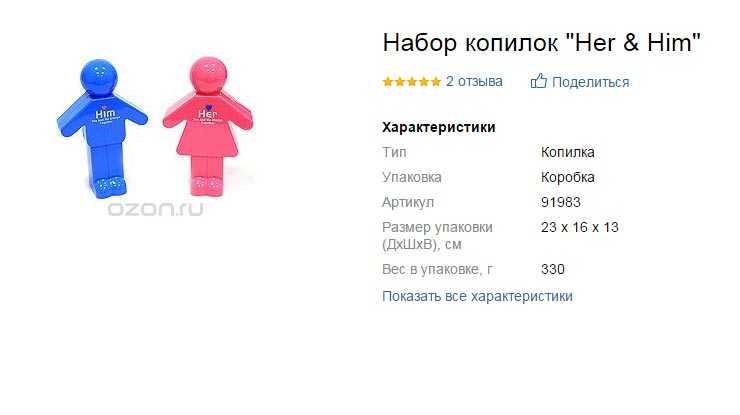Click the pink Her piggy bank figure
The height and width of the screenshot is (415, 740).
pyautogui.click(x=208, y=127)
